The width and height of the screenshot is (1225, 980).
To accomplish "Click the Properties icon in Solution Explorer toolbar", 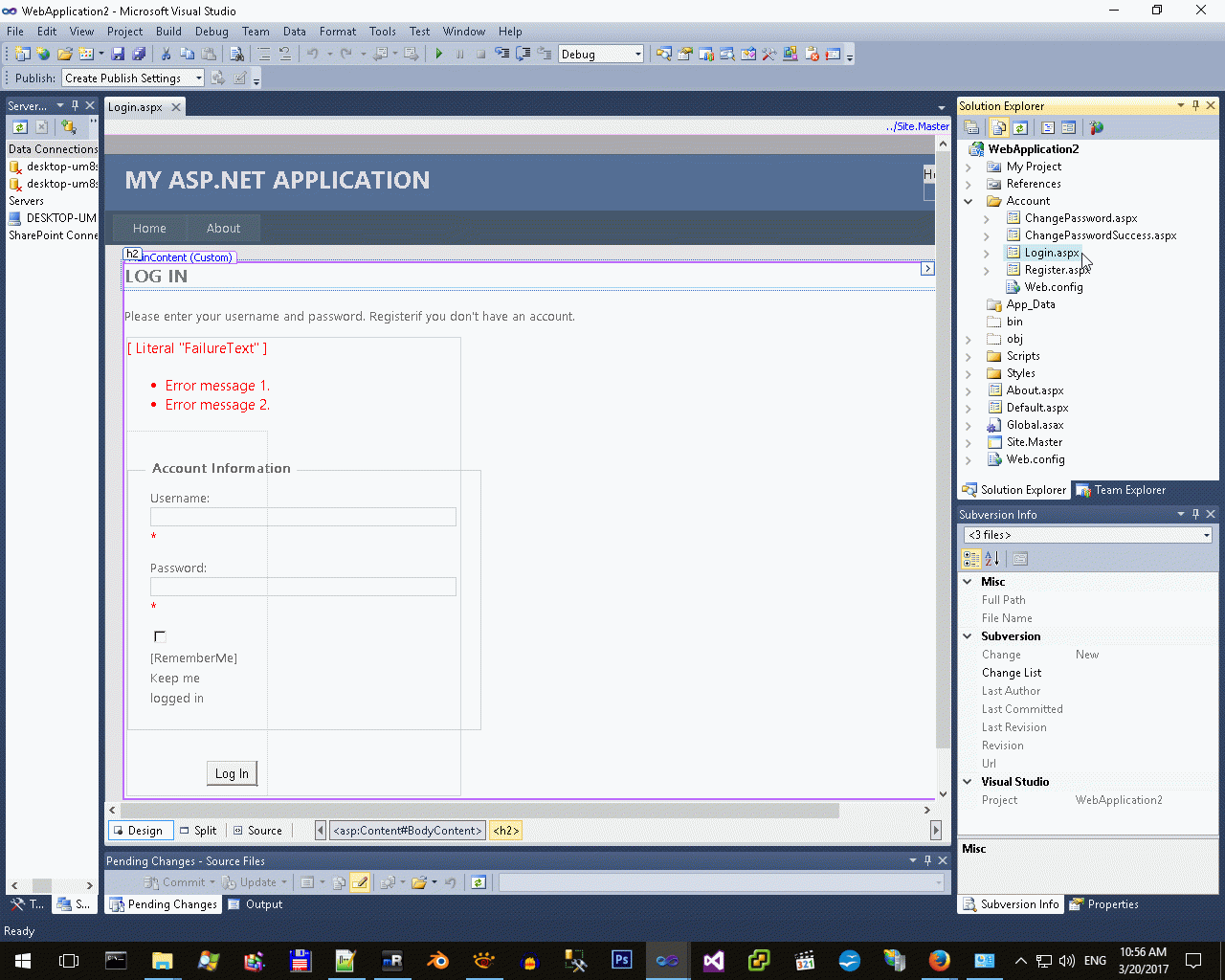I will point(971,127).
